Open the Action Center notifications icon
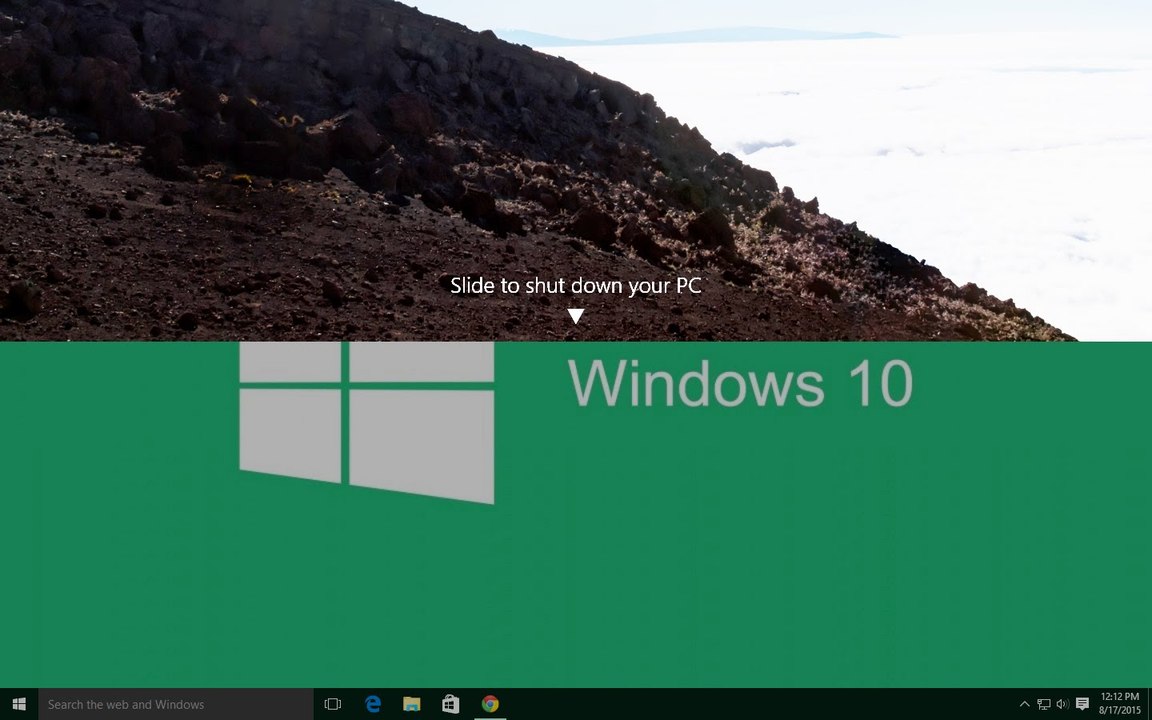This screenshot has width=1152, height=720. click(x=1081, y=704)
